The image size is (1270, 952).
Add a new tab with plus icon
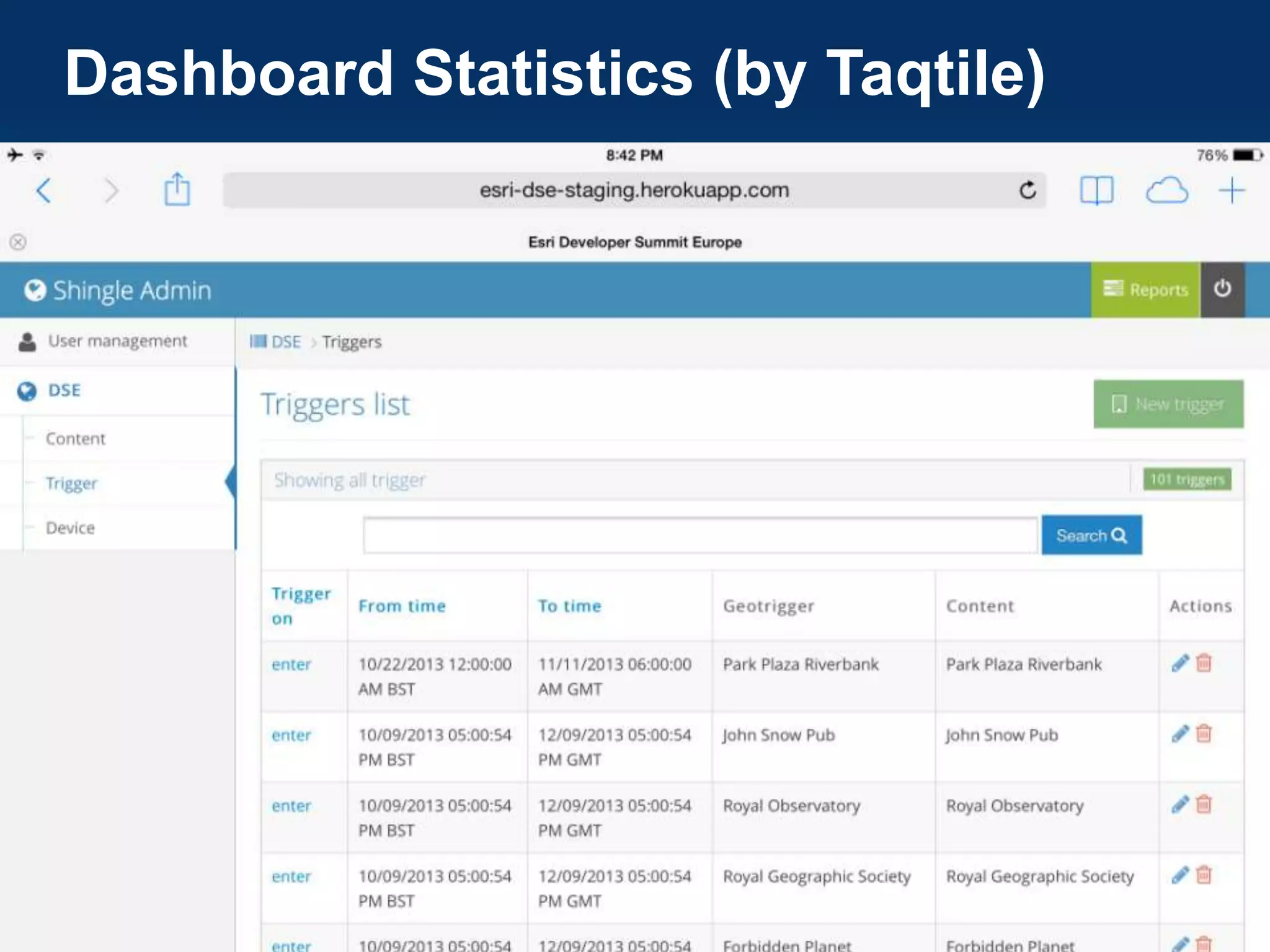tap(1232, 190)
